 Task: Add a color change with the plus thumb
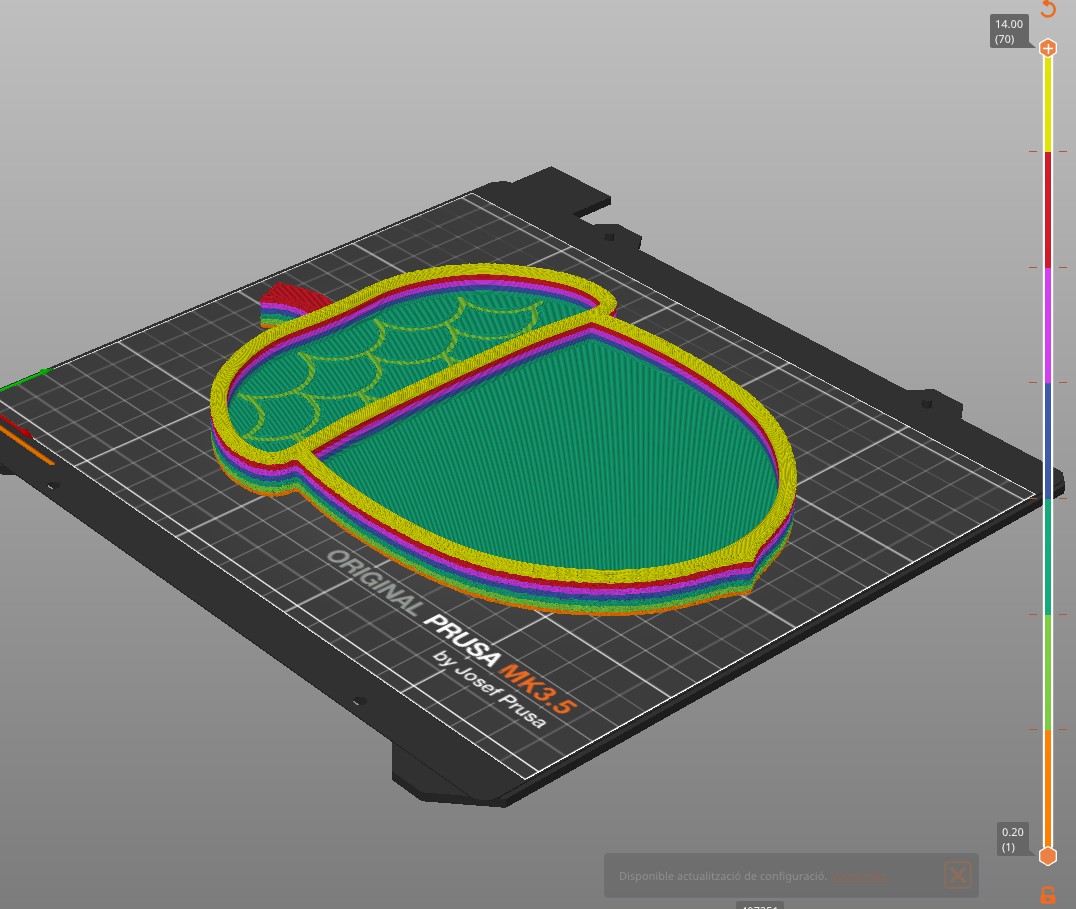(x=1048, y=48)
